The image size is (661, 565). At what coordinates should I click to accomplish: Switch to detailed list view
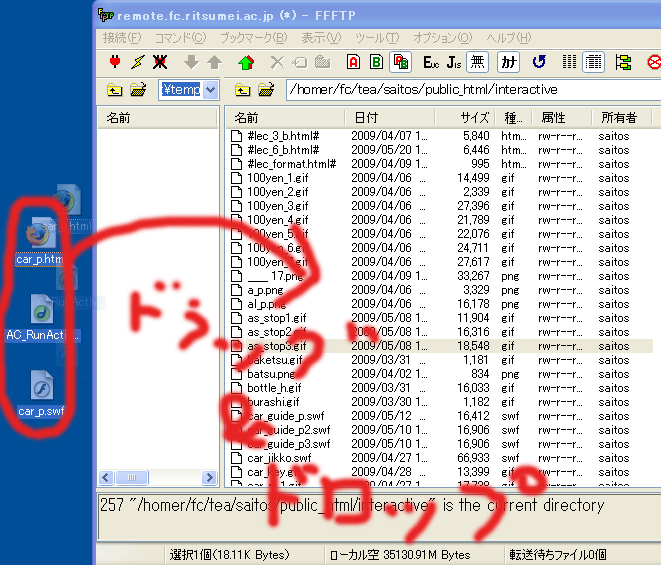click(x=594, y=62)
